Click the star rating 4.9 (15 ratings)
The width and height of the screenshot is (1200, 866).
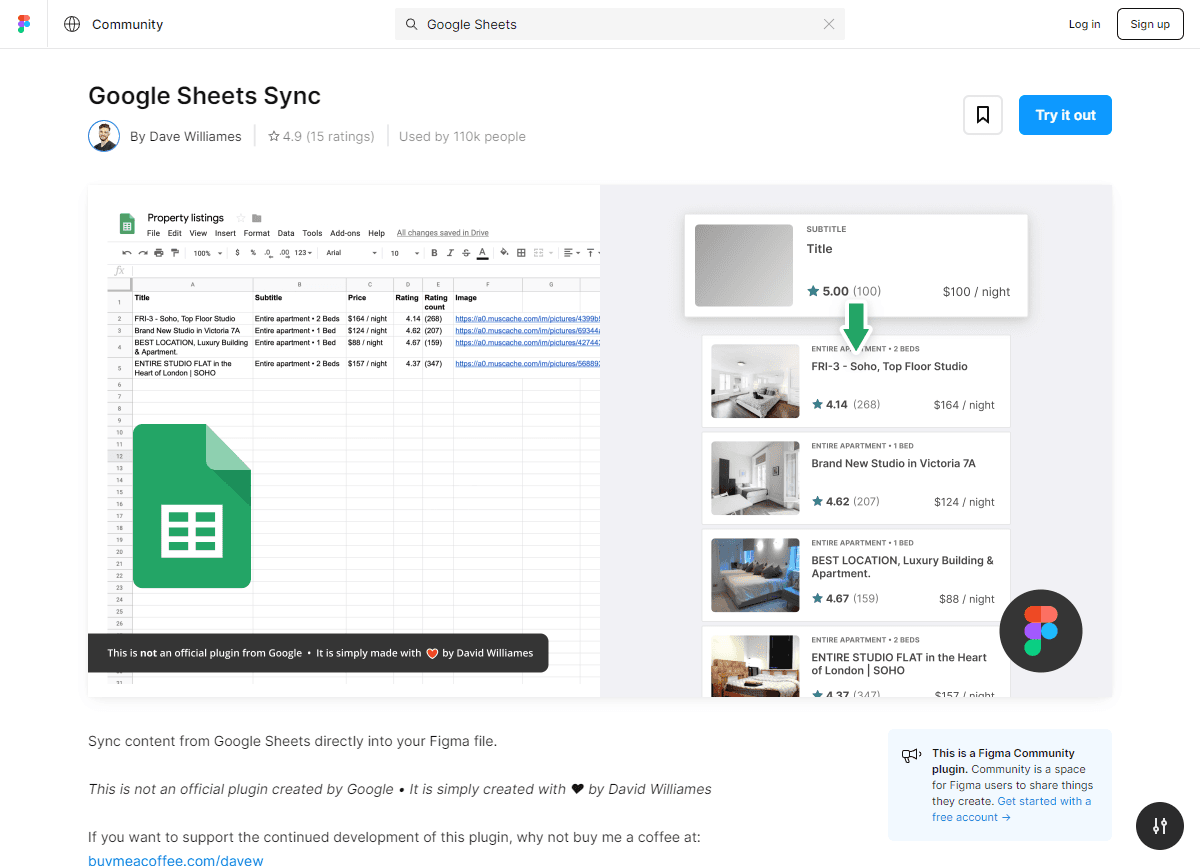point(321,136)
